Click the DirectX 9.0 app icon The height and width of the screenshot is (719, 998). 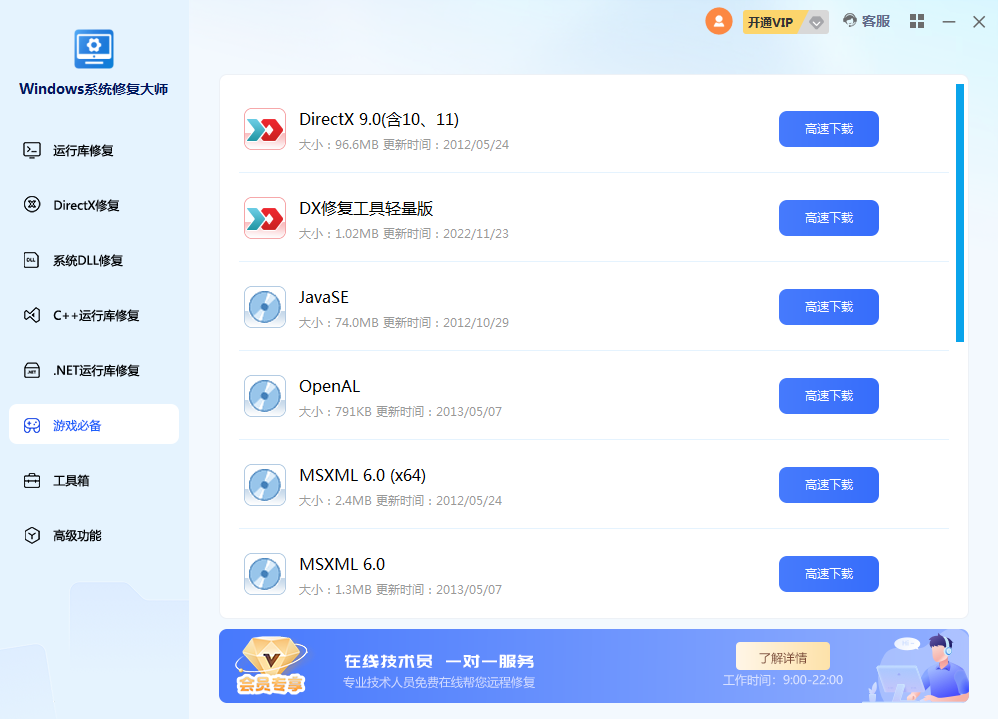[265, 129]
